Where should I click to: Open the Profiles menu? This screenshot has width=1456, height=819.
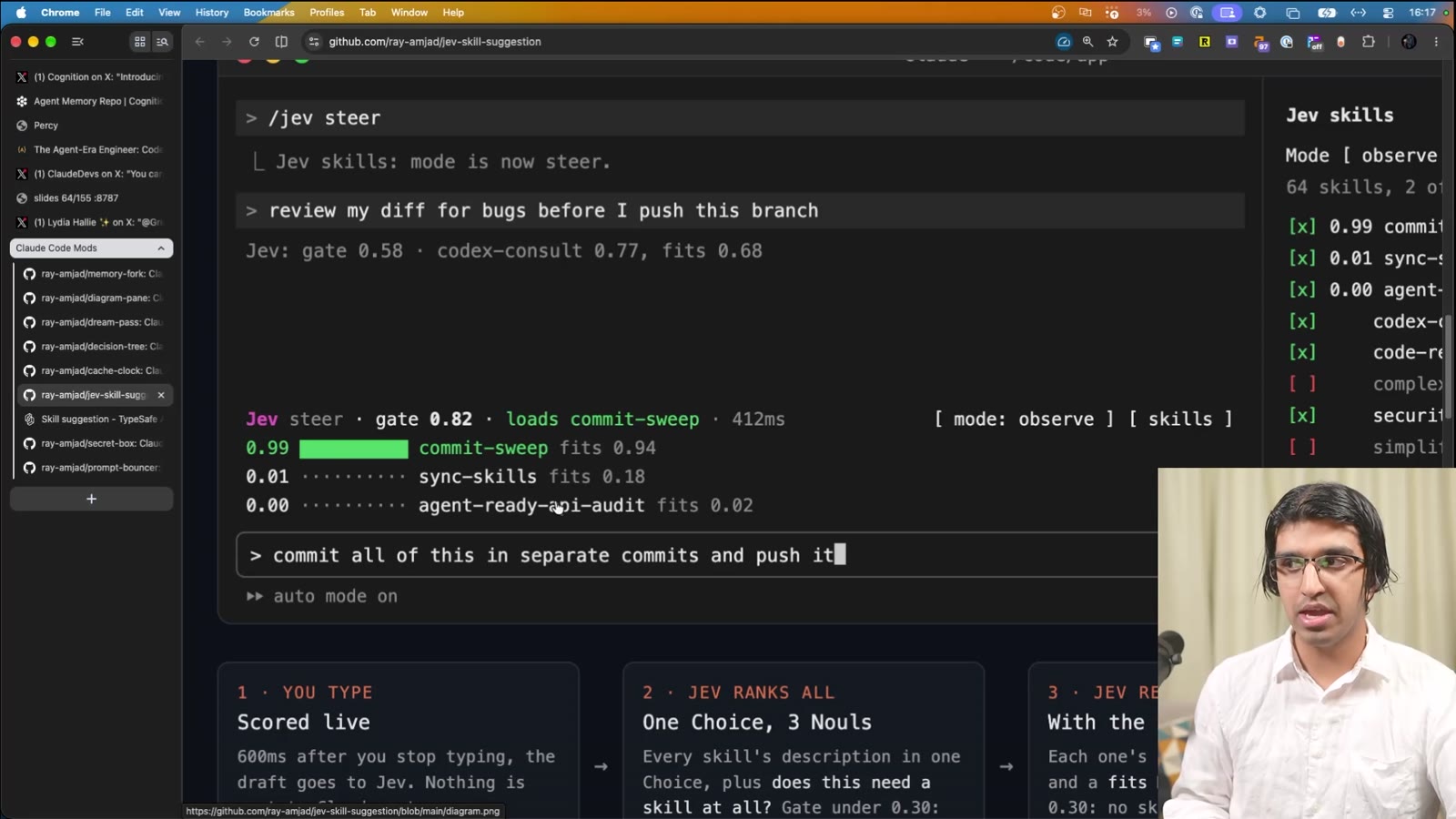click(x=327, y=13)
